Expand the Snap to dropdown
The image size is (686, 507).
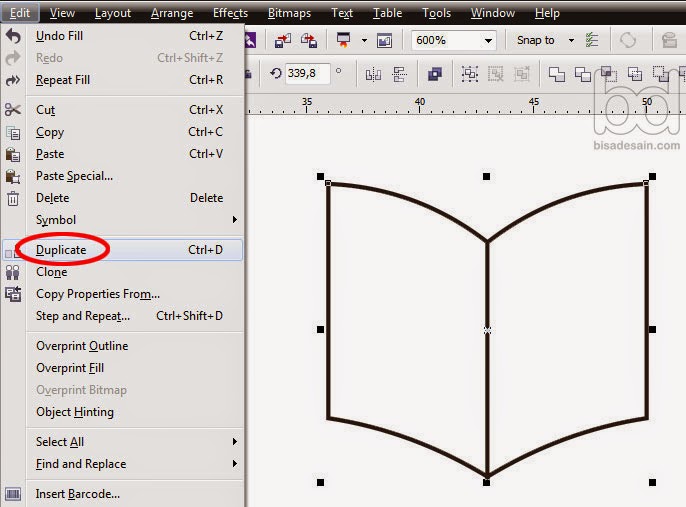571,41
